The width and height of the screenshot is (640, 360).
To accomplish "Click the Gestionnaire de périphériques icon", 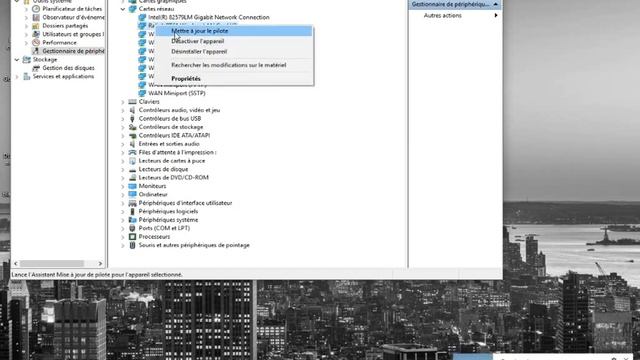I will click(36, 51).
